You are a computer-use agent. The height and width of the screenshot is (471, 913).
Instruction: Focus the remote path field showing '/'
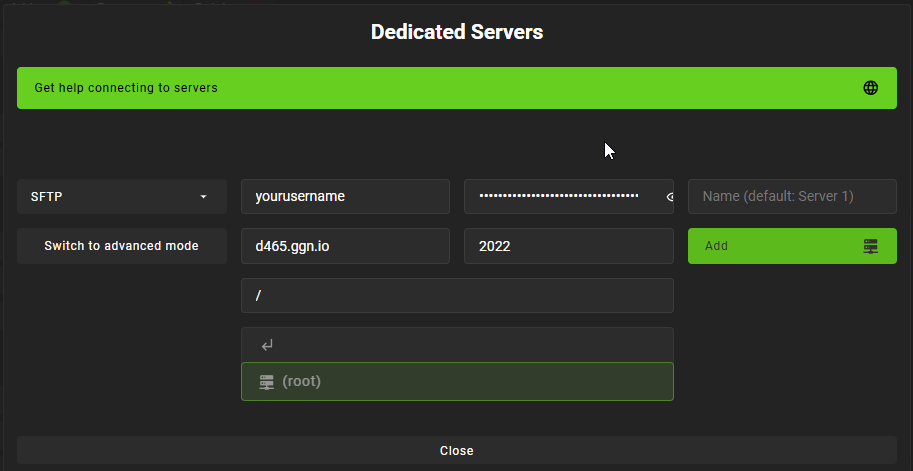(457, 296)
